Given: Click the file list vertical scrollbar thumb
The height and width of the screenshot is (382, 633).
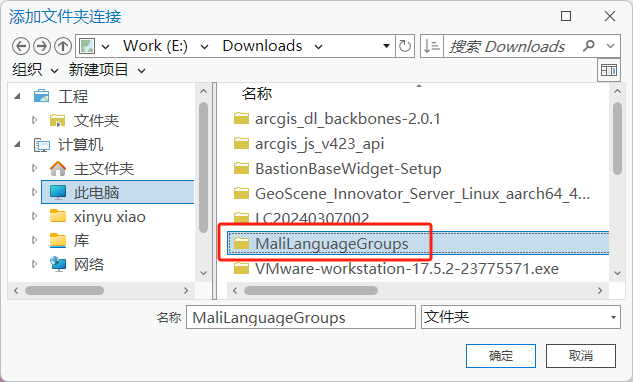Looking at the screenshot, I should (617, 139).
